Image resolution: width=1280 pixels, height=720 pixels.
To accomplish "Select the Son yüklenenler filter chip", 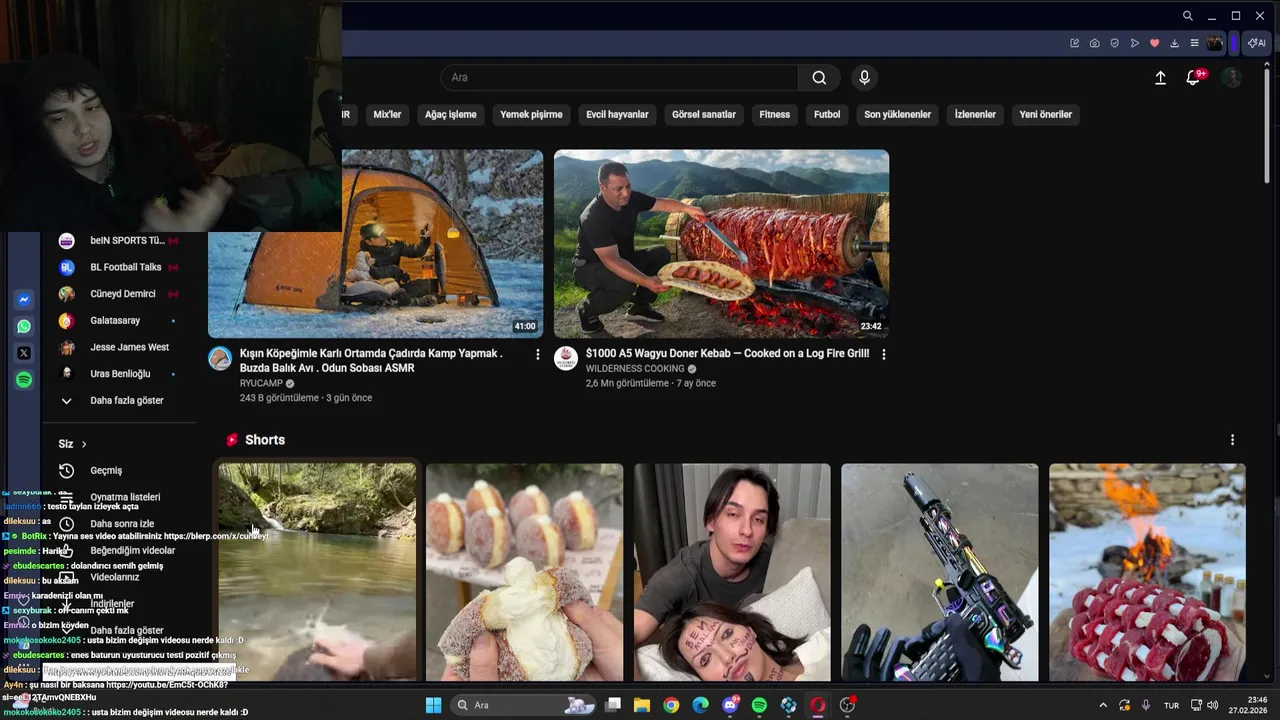I will 897,115.
